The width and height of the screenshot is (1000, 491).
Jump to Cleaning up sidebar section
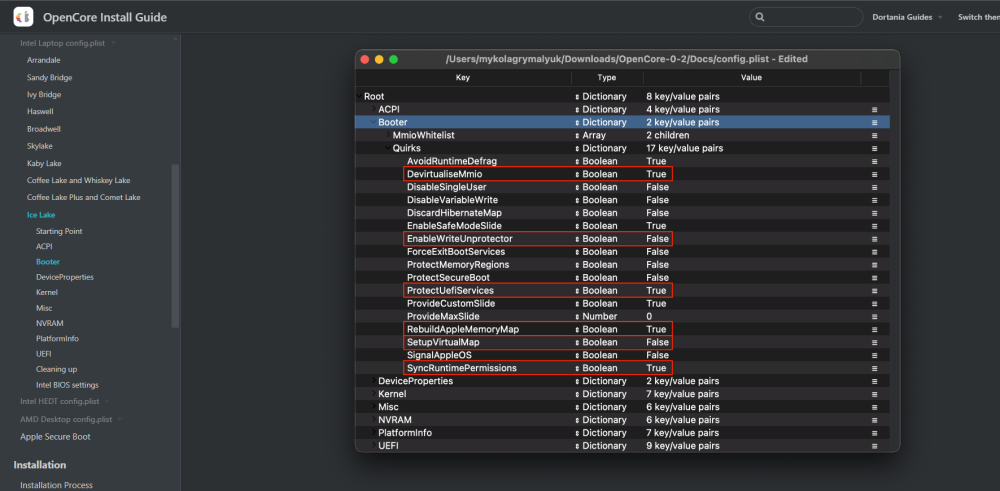coord(56,369)
